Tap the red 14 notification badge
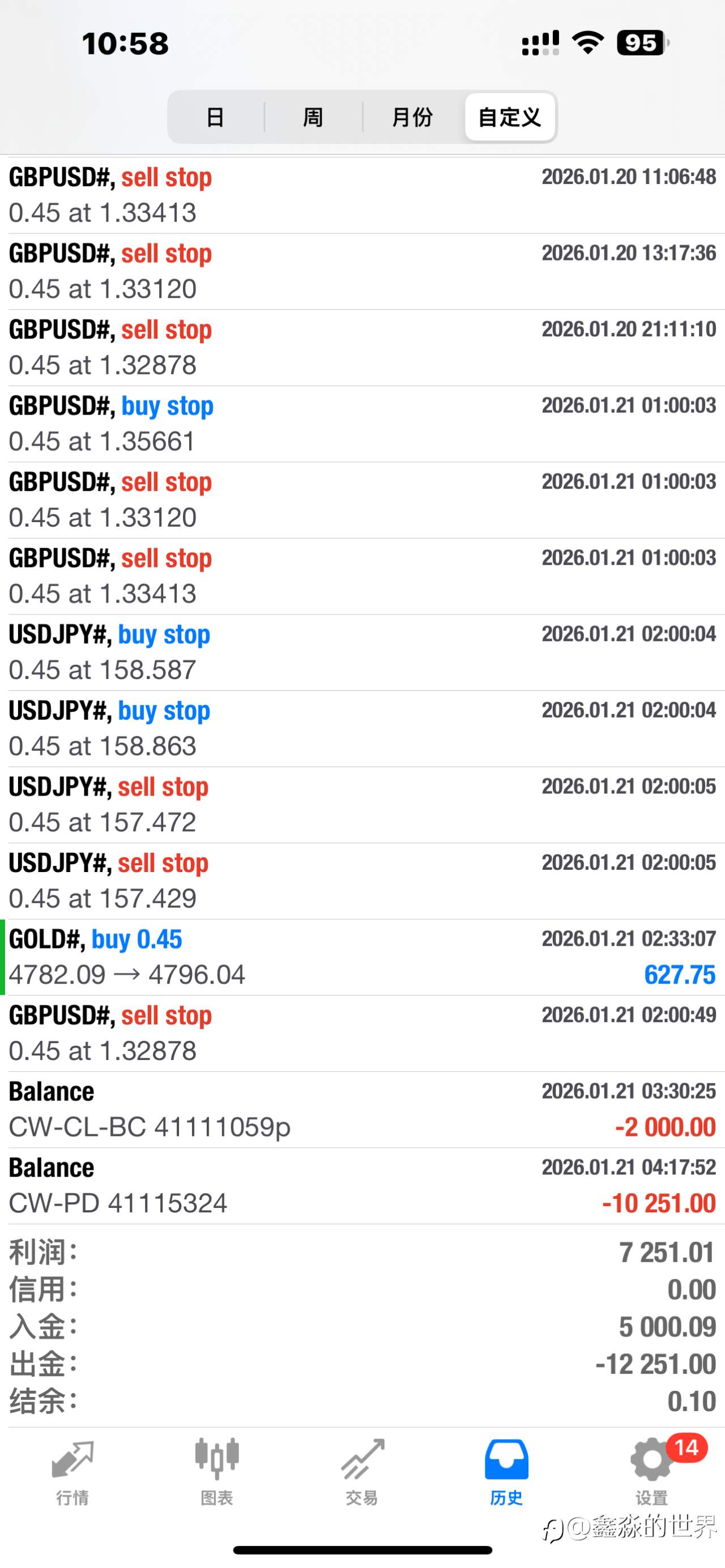 click(686, 1447)
